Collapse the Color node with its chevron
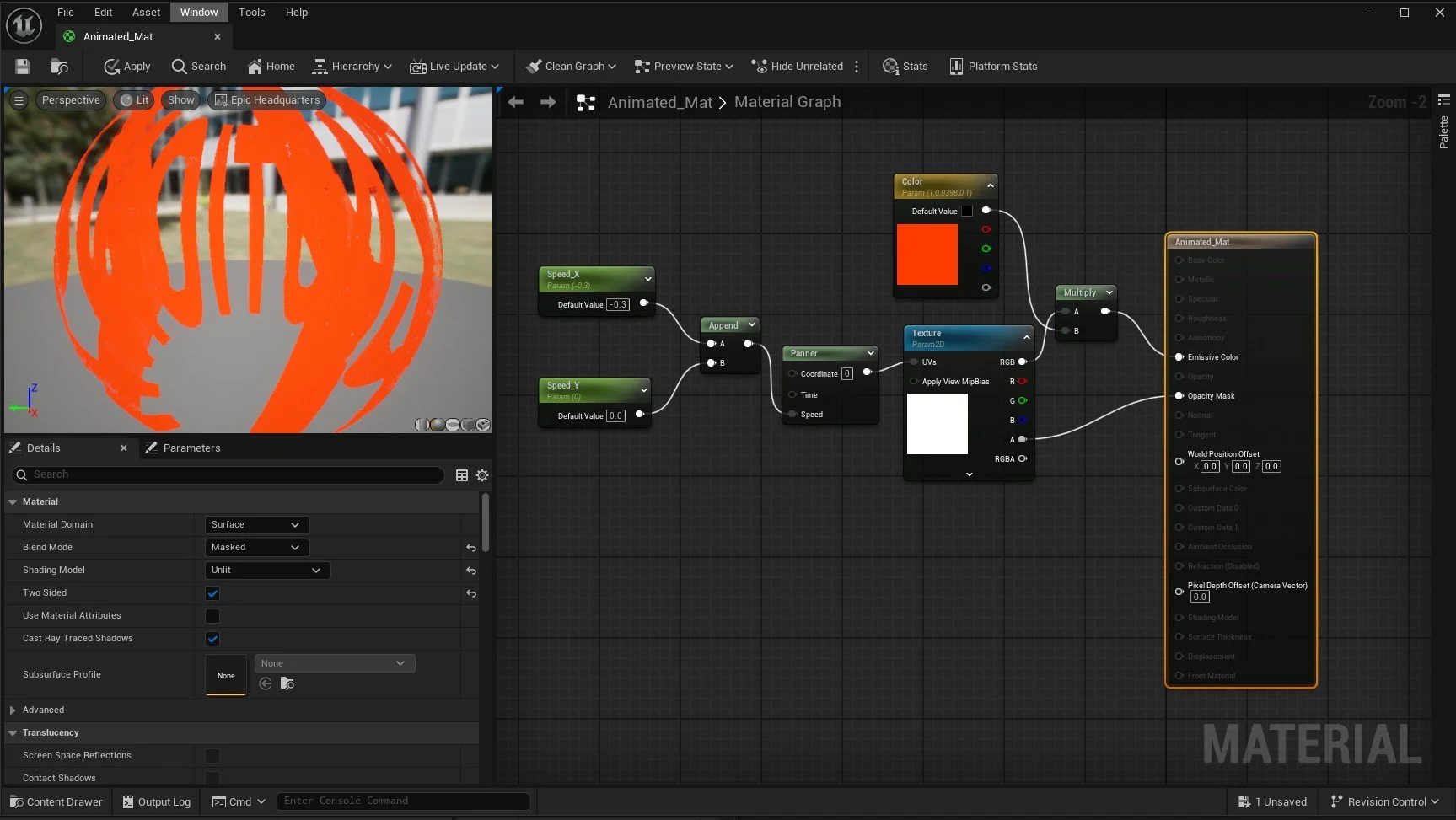This screenshot has height=820, width=1456. (x=991, y=185)
